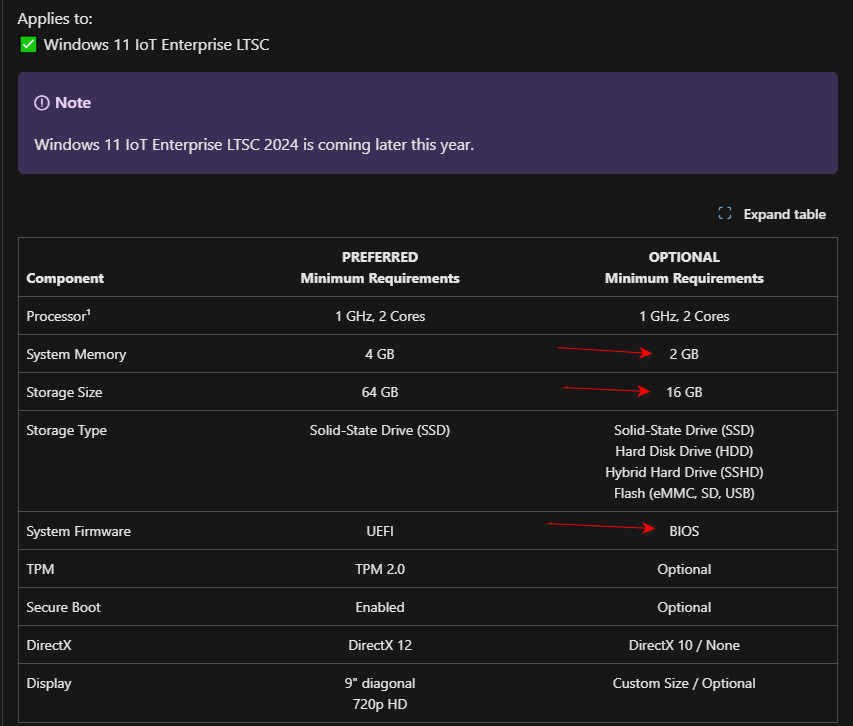Click the 64 GB storage size cell
The image size is (853, 726).
[380, 392]
